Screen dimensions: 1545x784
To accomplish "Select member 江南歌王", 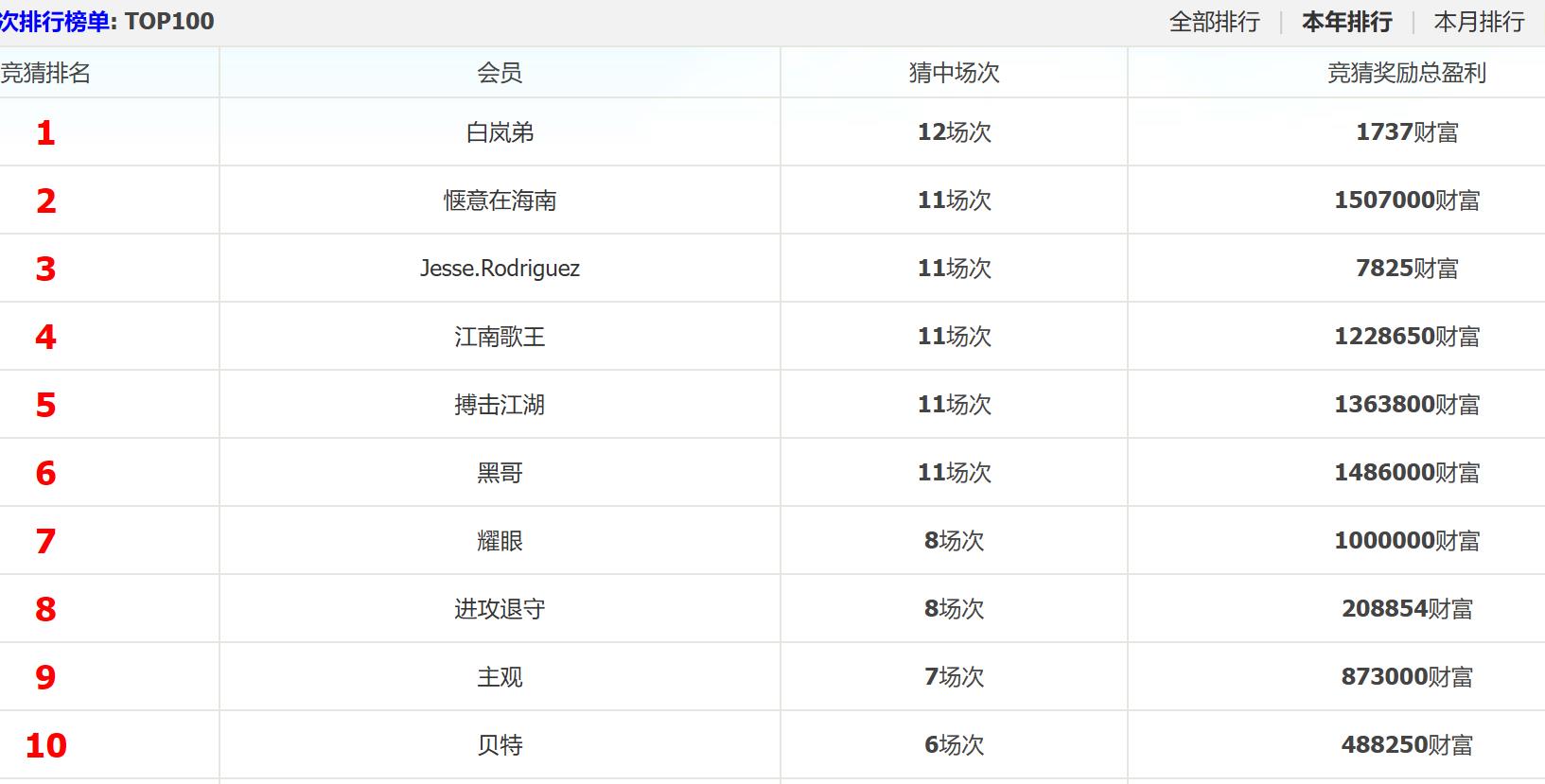I will 500,337.
